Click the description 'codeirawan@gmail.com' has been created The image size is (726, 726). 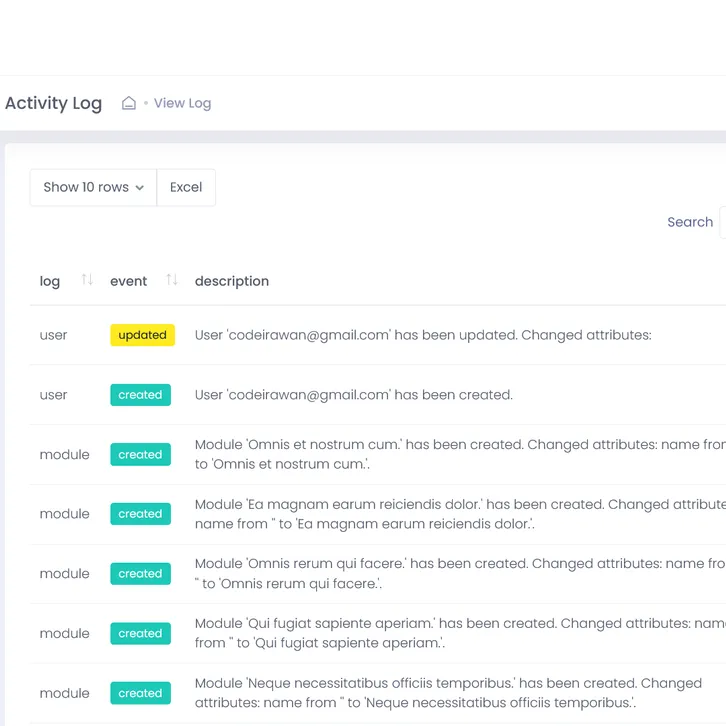[354, 395]
